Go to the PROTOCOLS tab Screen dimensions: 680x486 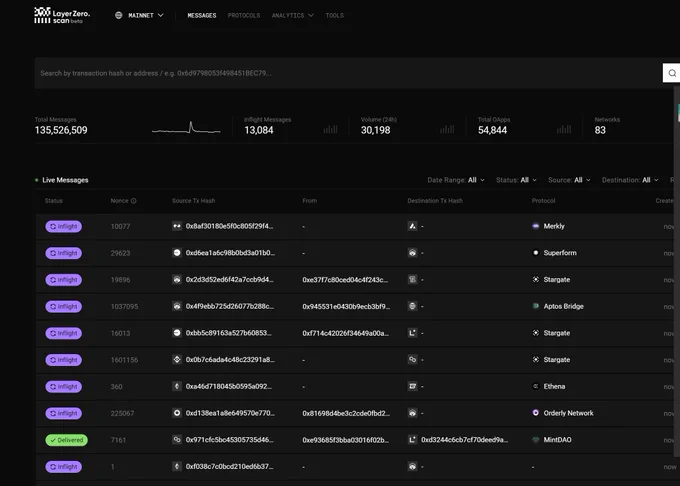(244, 15)
